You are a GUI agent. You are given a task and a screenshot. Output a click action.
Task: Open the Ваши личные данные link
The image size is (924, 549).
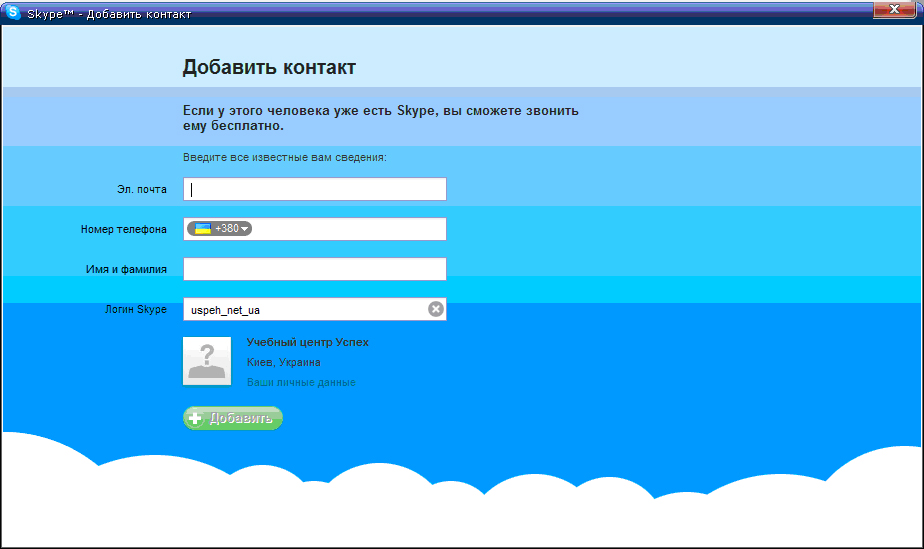pyautogui.click(x=301, y=382)
